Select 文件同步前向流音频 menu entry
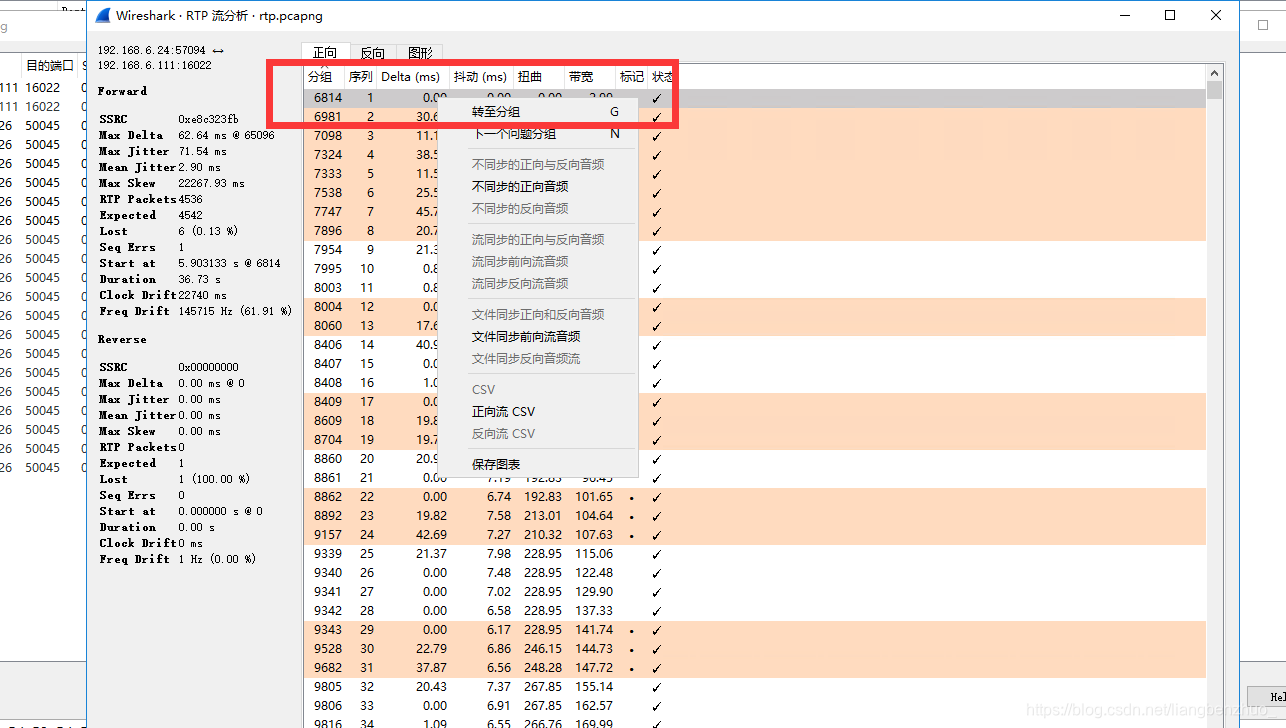Screen dimensions: 1286x728 tap(538, 336)
